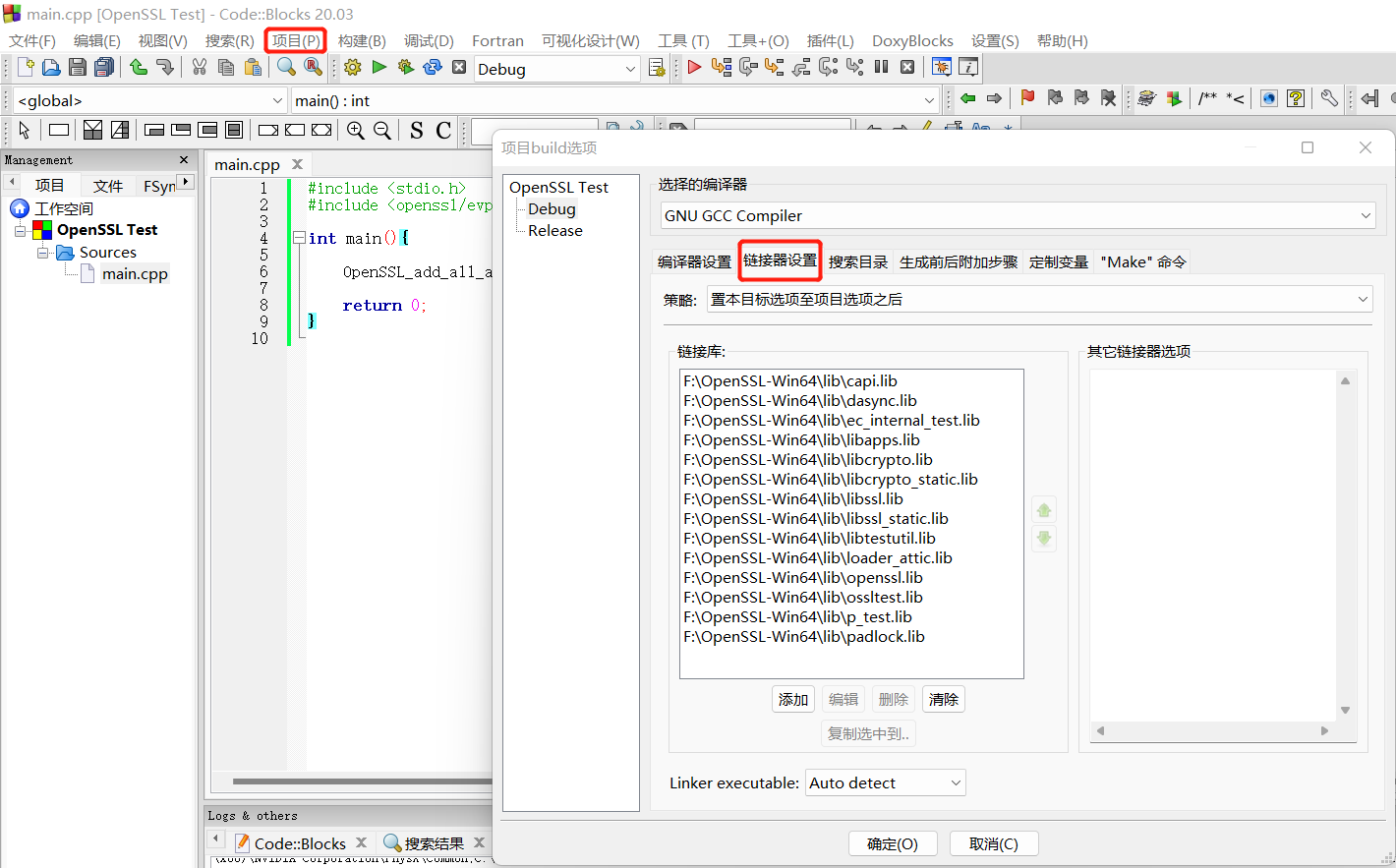Create a new file

(x=25, y=67)
